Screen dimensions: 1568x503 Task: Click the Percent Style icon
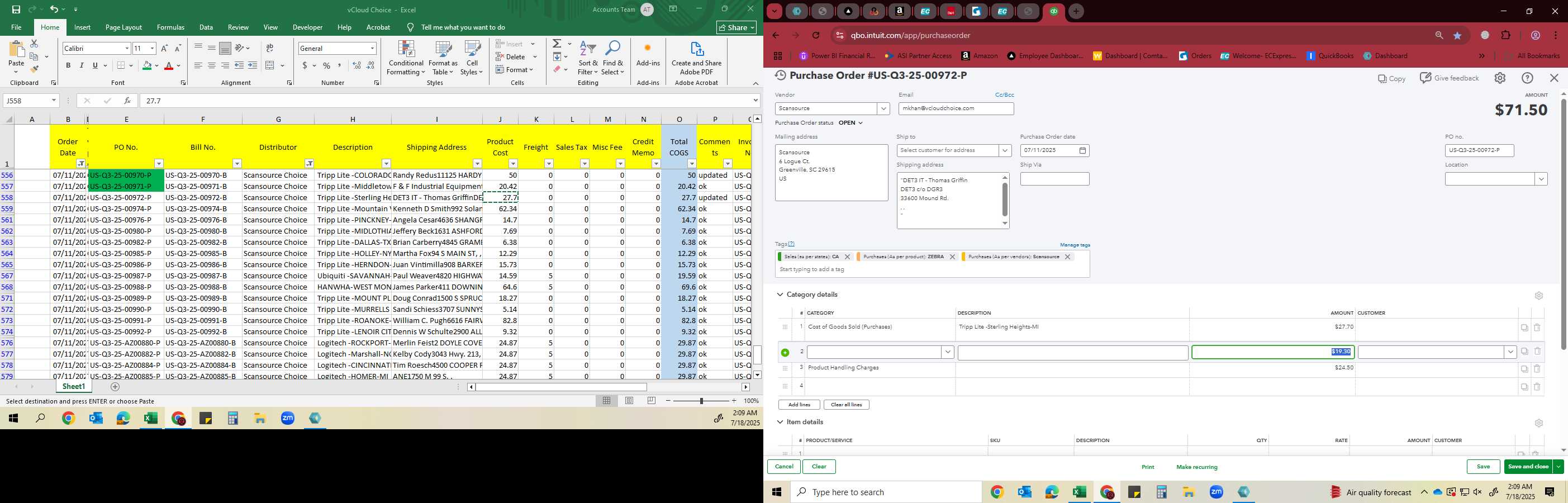click(327, 66)
